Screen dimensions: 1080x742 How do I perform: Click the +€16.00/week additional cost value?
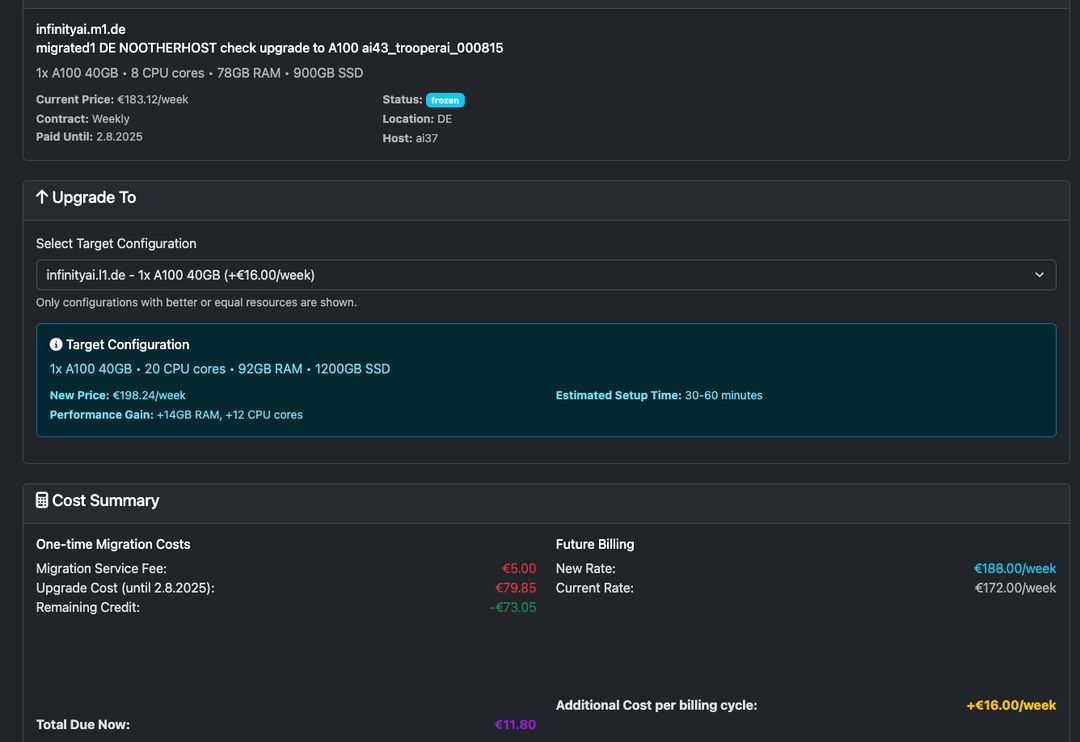(x=1011, y=705)
